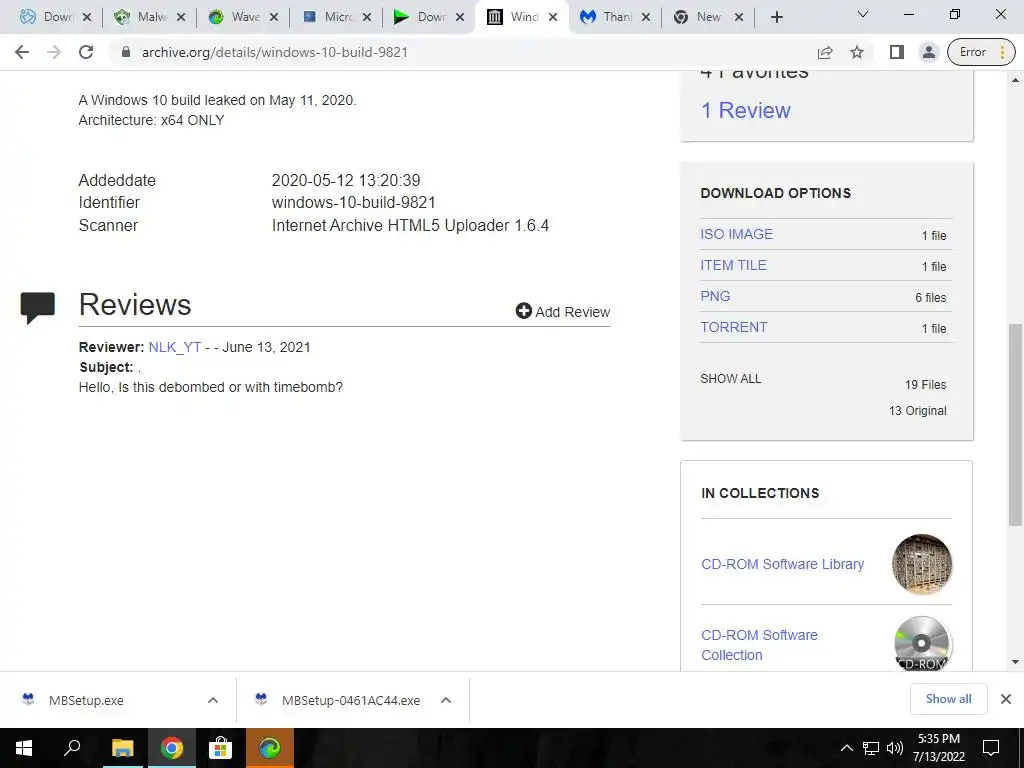Viewport: 1024px width, 768px height.
Task: Open the Windows Start menu
Action: click(x=24, y=748)
